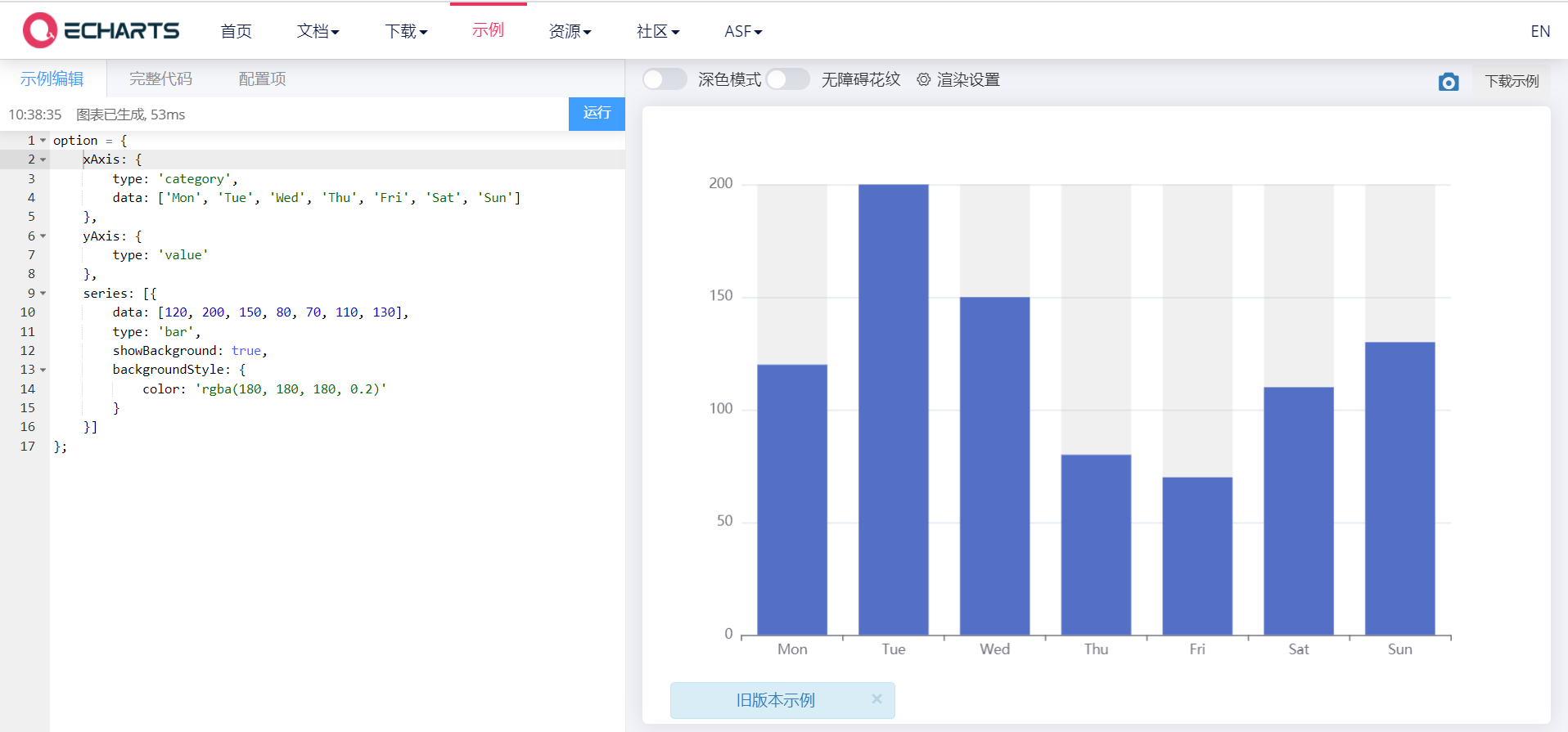Click the 'category' type value on line 3
This screenshot has width=1568, height=732.
[x=195, y=179]
